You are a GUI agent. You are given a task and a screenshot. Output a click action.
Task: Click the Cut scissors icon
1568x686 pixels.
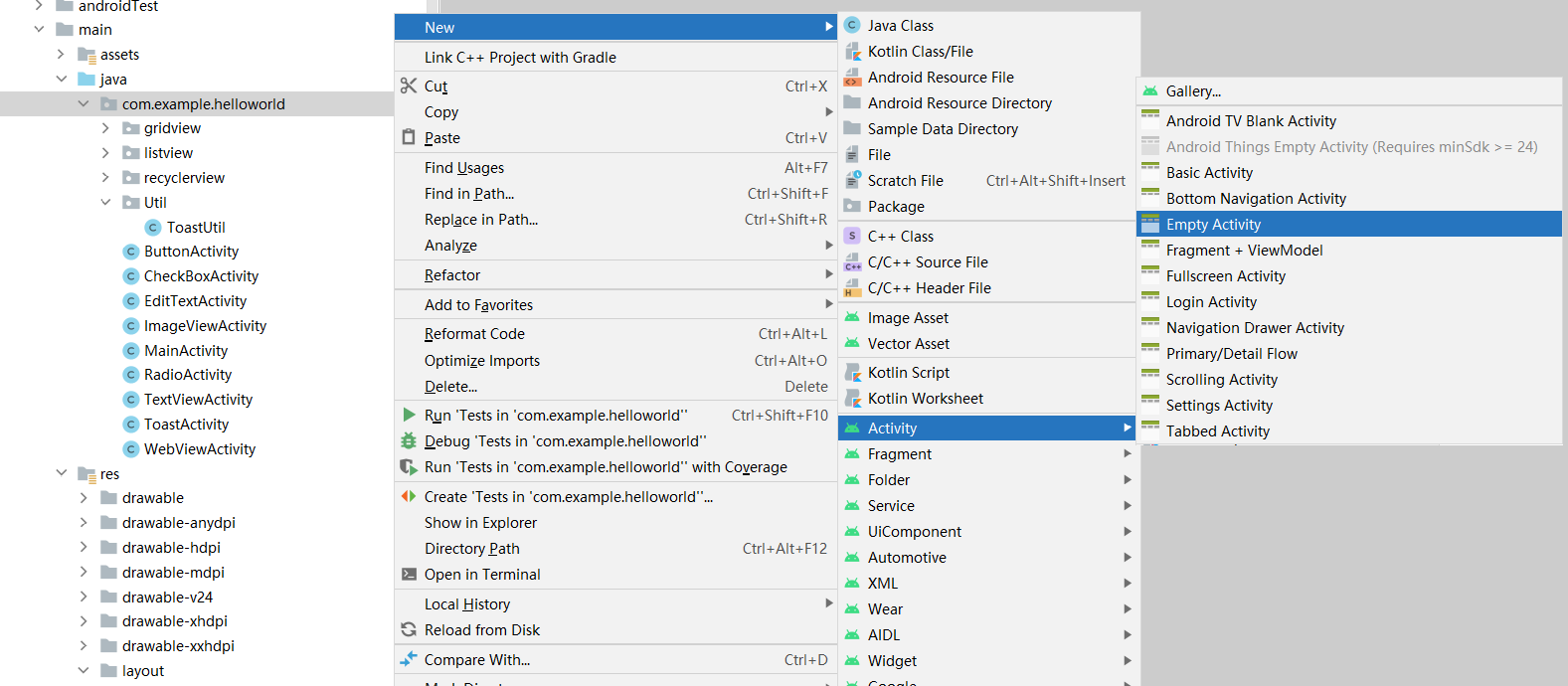pyautogui.click(x=409, y=86)
